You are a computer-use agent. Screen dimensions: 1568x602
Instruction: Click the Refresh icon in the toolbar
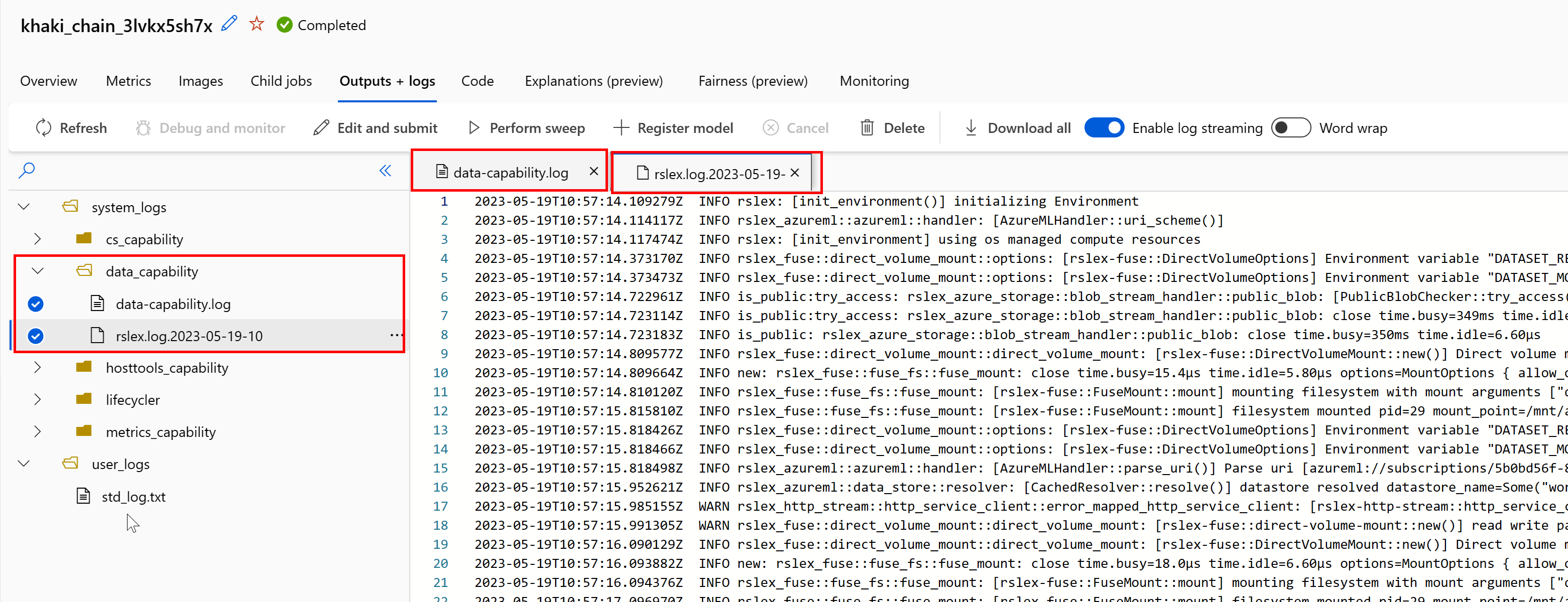coord(44,128)
